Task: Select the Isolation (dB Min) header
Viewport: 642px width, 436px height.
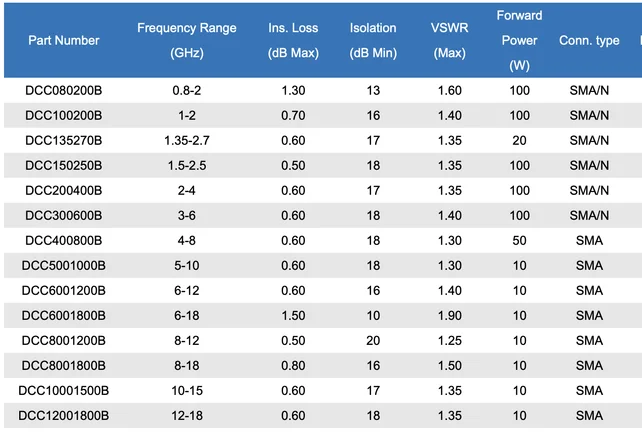Action: tap(373, 41)
